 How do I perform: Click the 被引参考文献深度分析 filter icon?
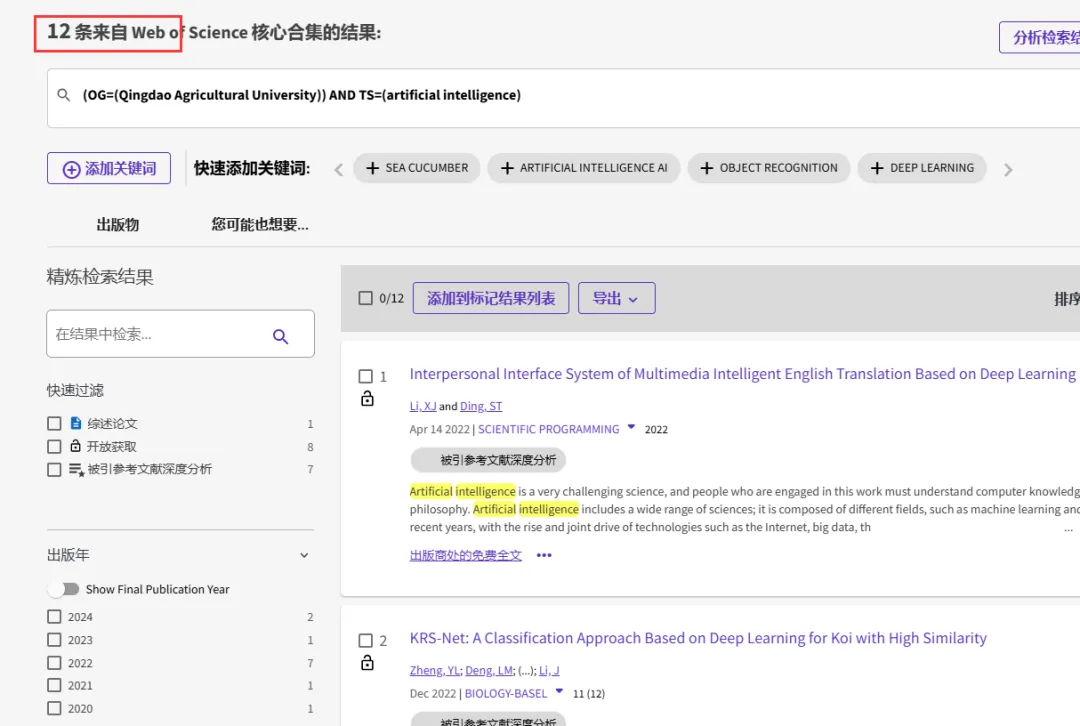76,469
